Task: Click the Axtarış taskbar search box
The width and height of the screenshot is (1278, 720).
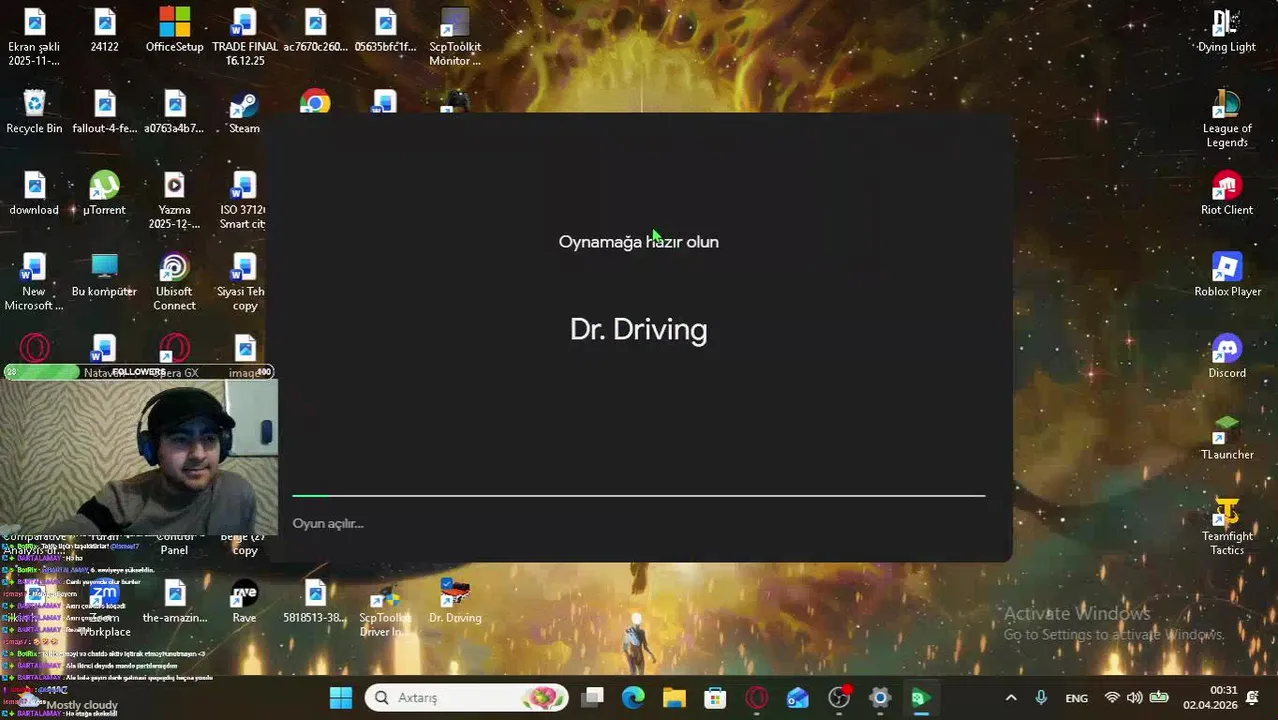Action: point(467,698)
